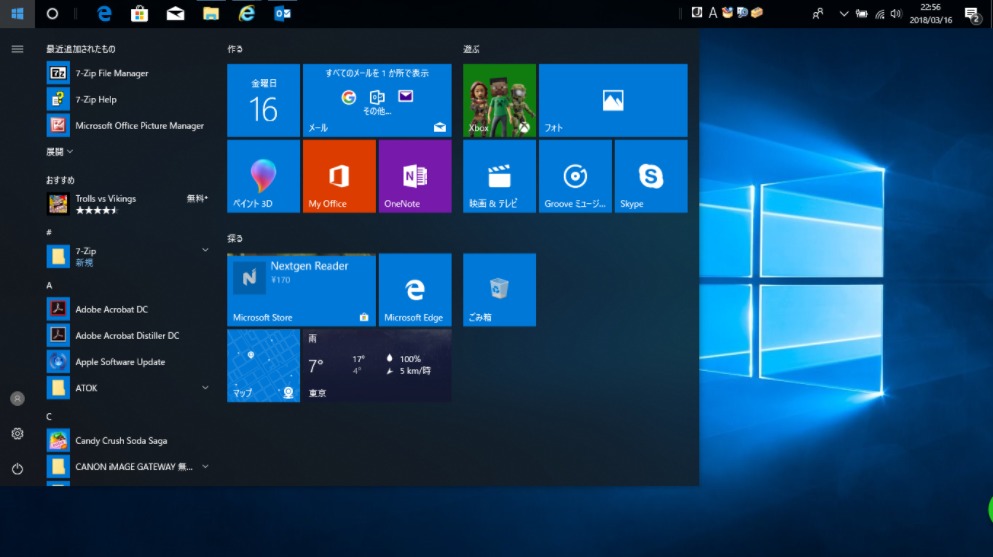
Task: Launch the Groove Music tile
Action: click(575, 176)
